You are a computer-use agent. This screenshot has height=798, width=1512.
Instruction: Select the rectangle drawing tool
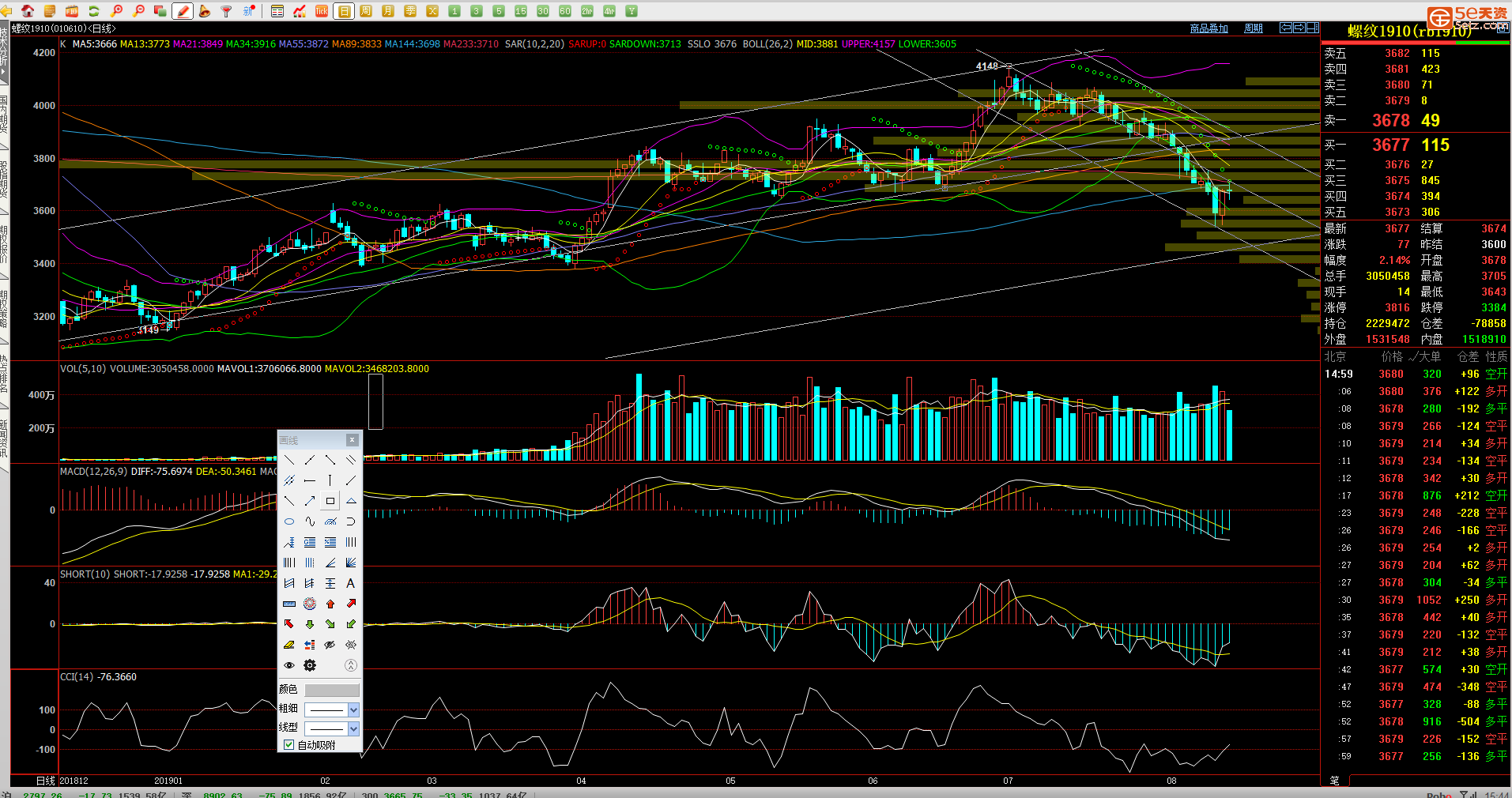point(330,501)
